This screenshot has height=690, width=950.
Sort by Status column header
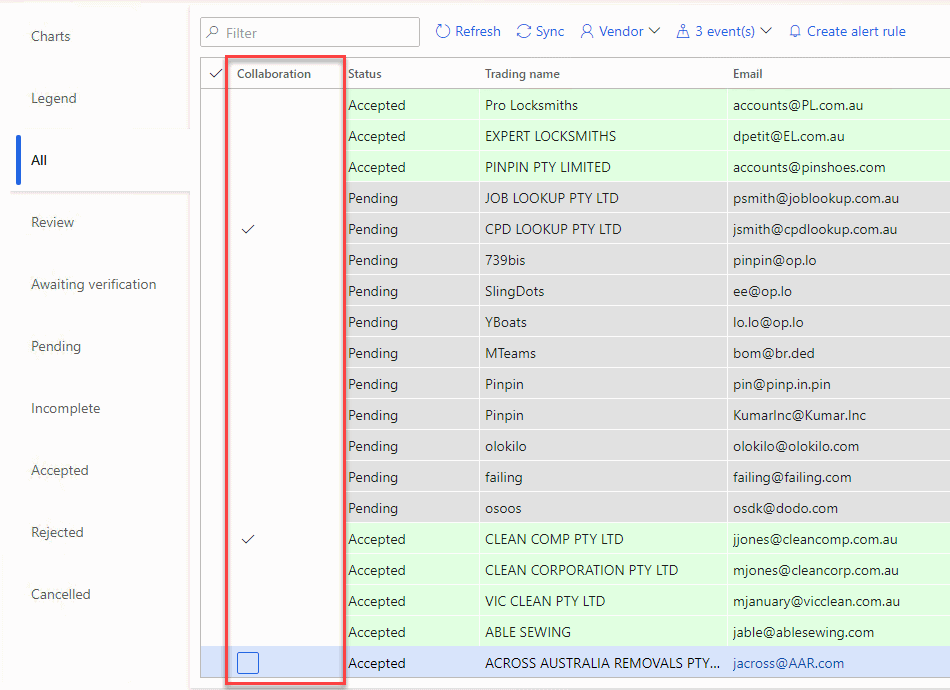click(x=365, y=74)
